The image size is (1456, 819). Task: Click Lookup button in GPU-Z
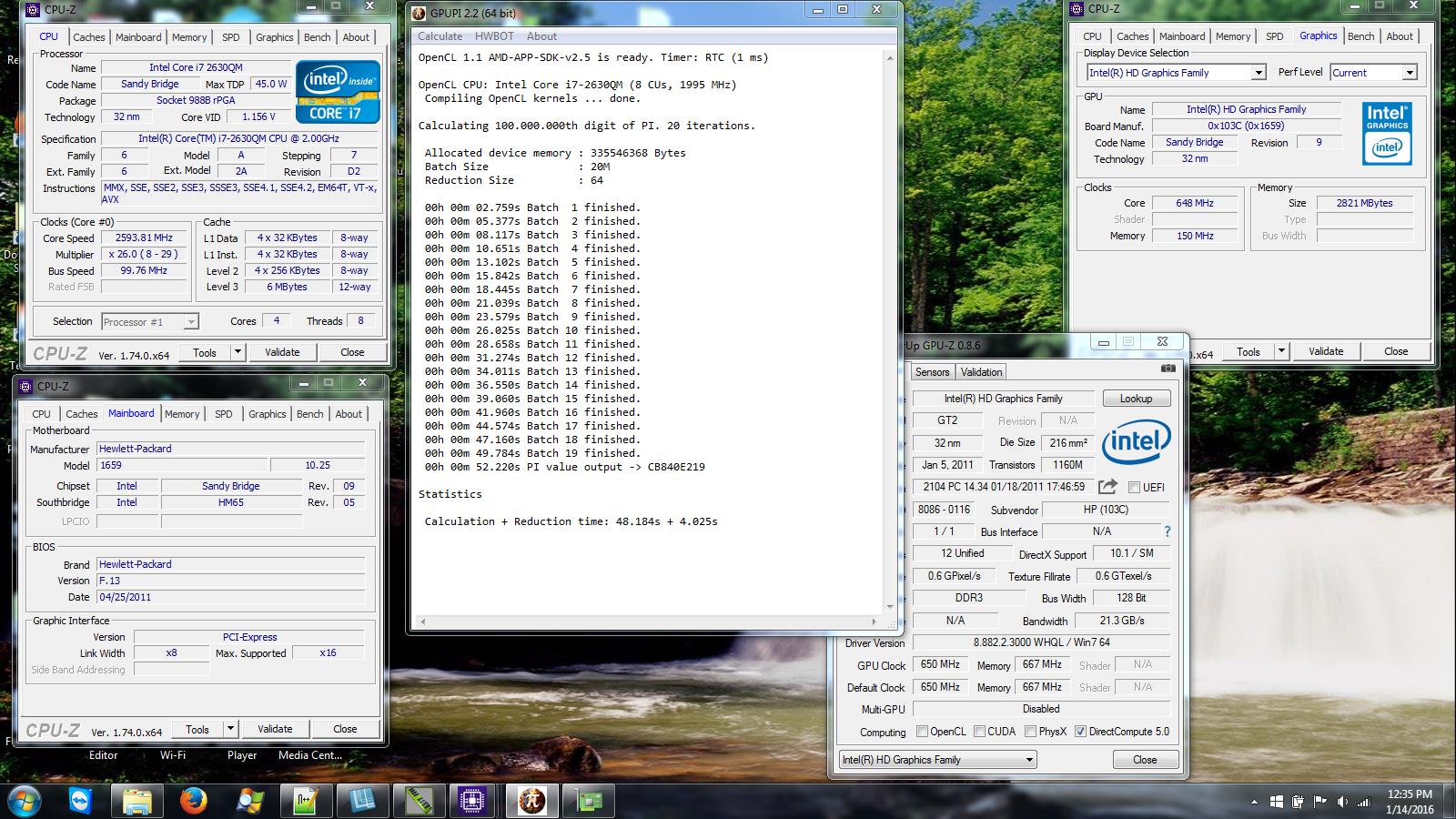coord(1136,399)
